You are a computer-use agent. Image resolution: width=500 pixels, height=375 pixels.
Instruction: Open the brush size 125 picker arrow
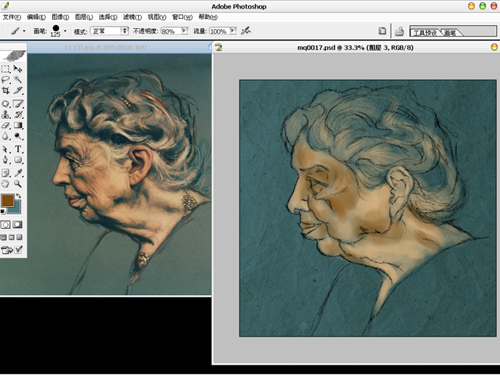pyautogui.click(x=65, y=31)
